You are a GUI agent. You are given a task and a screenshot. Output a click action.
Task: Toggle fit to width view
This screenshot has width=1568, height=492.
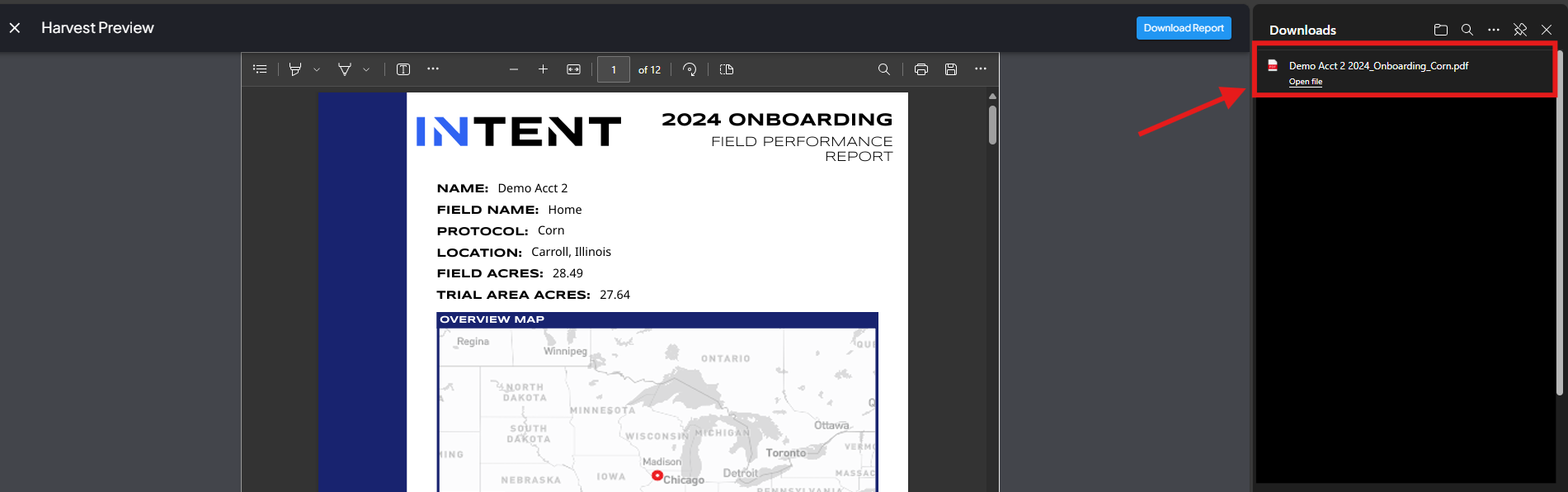coord(574,69)
